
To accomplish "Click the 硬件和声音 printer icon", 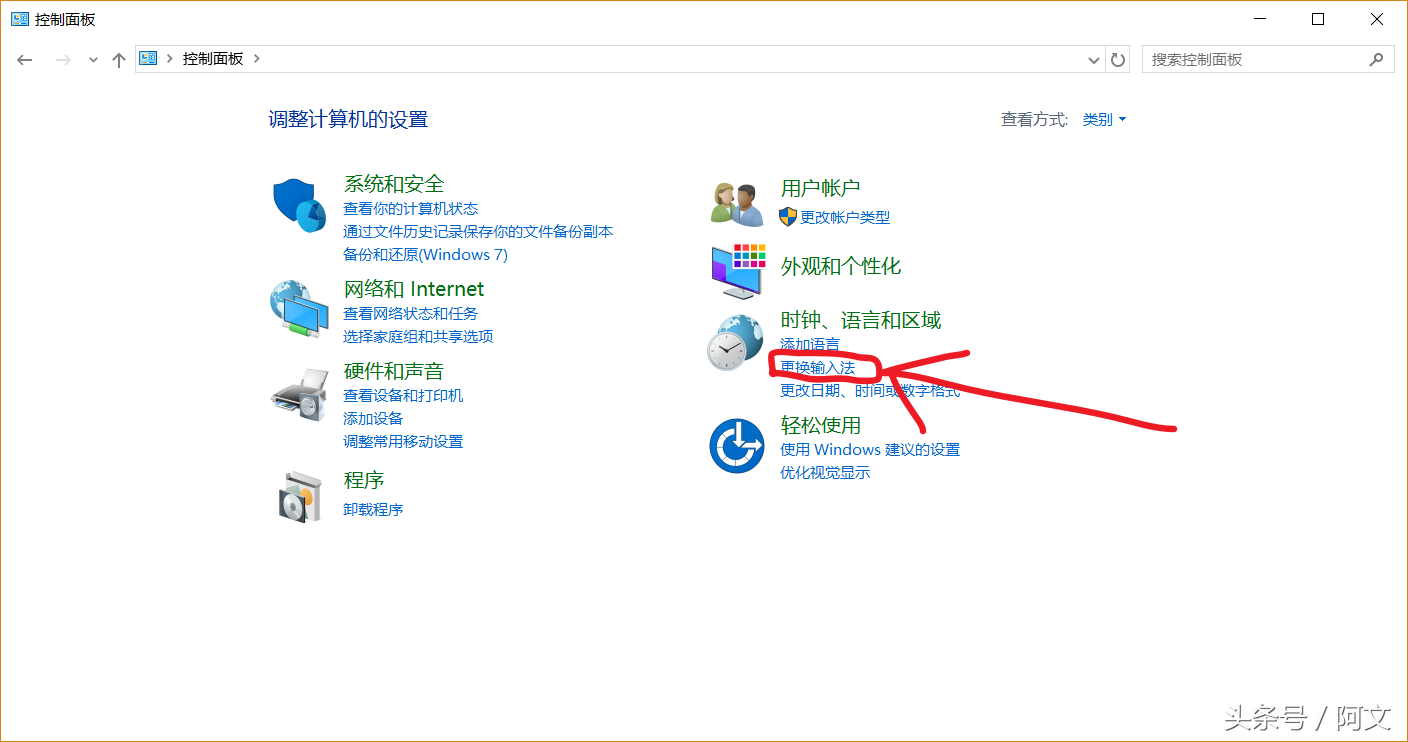I will tap(299, 395).
